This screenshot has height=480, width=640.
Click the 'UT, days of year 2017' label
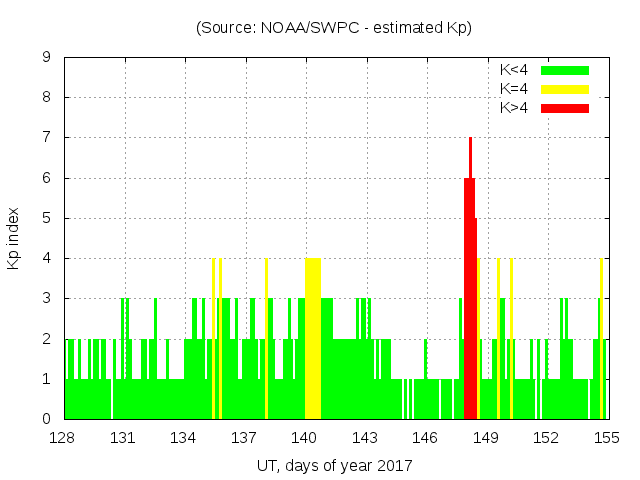334,465
